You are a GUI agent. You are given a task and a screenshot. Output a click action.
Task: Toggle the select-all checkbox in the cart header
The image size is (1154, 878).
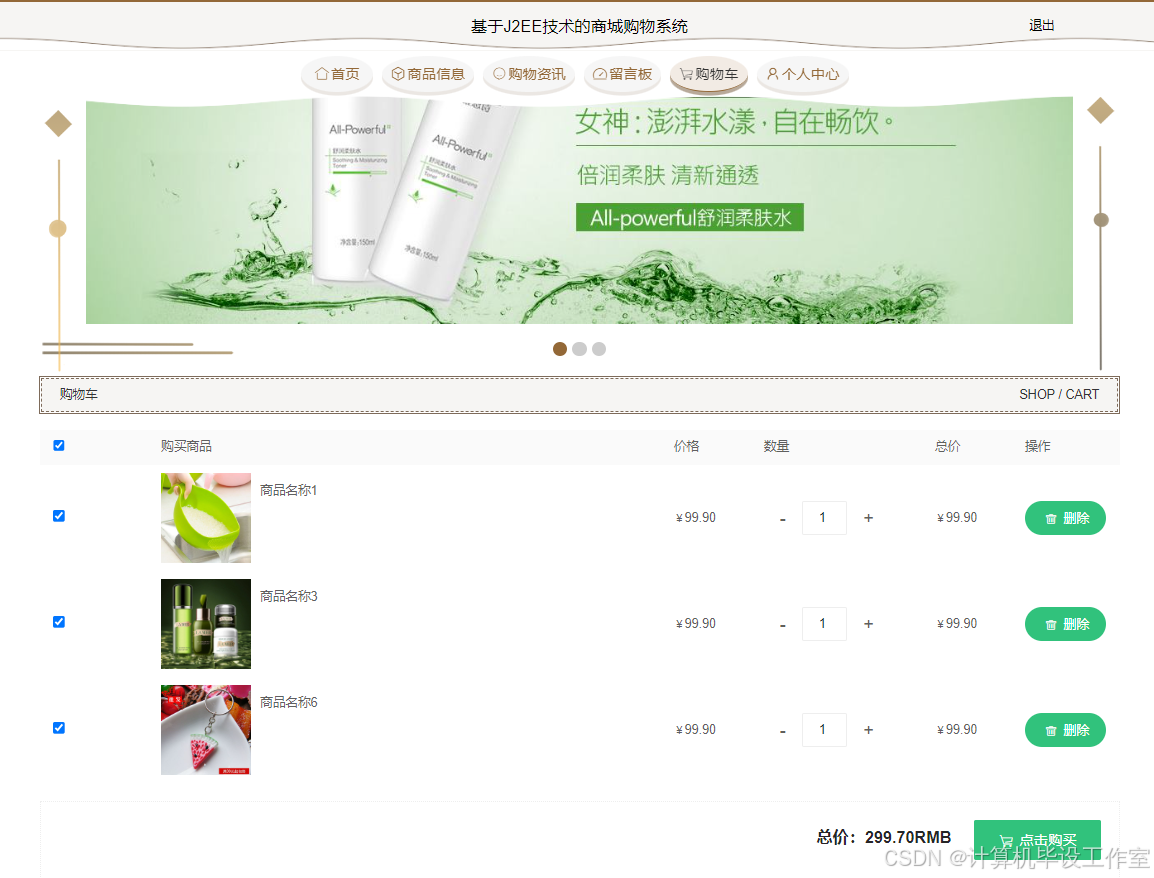(x=59, y=445)
